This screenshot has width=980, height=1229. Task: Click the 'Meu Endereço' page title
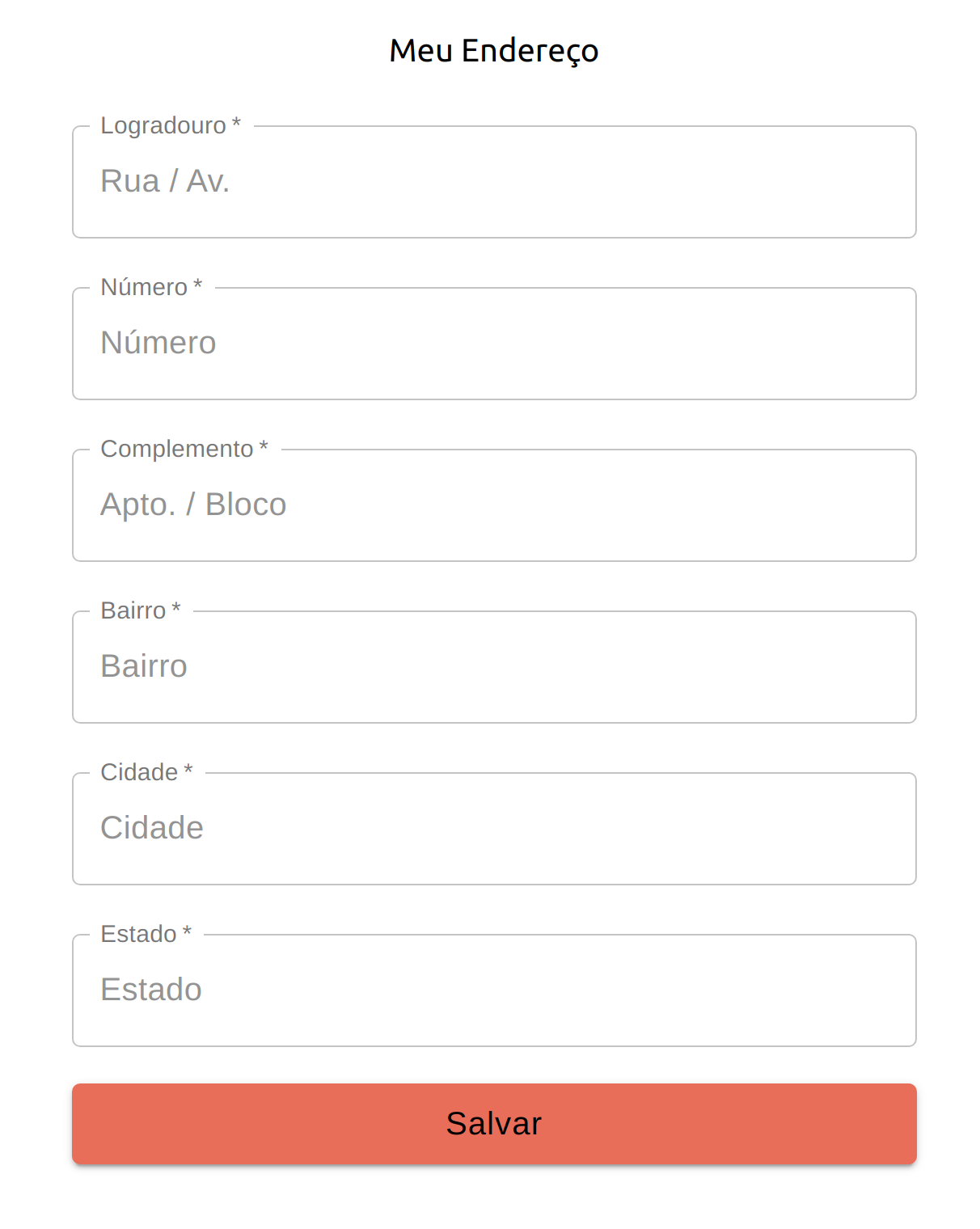[493, 50]
